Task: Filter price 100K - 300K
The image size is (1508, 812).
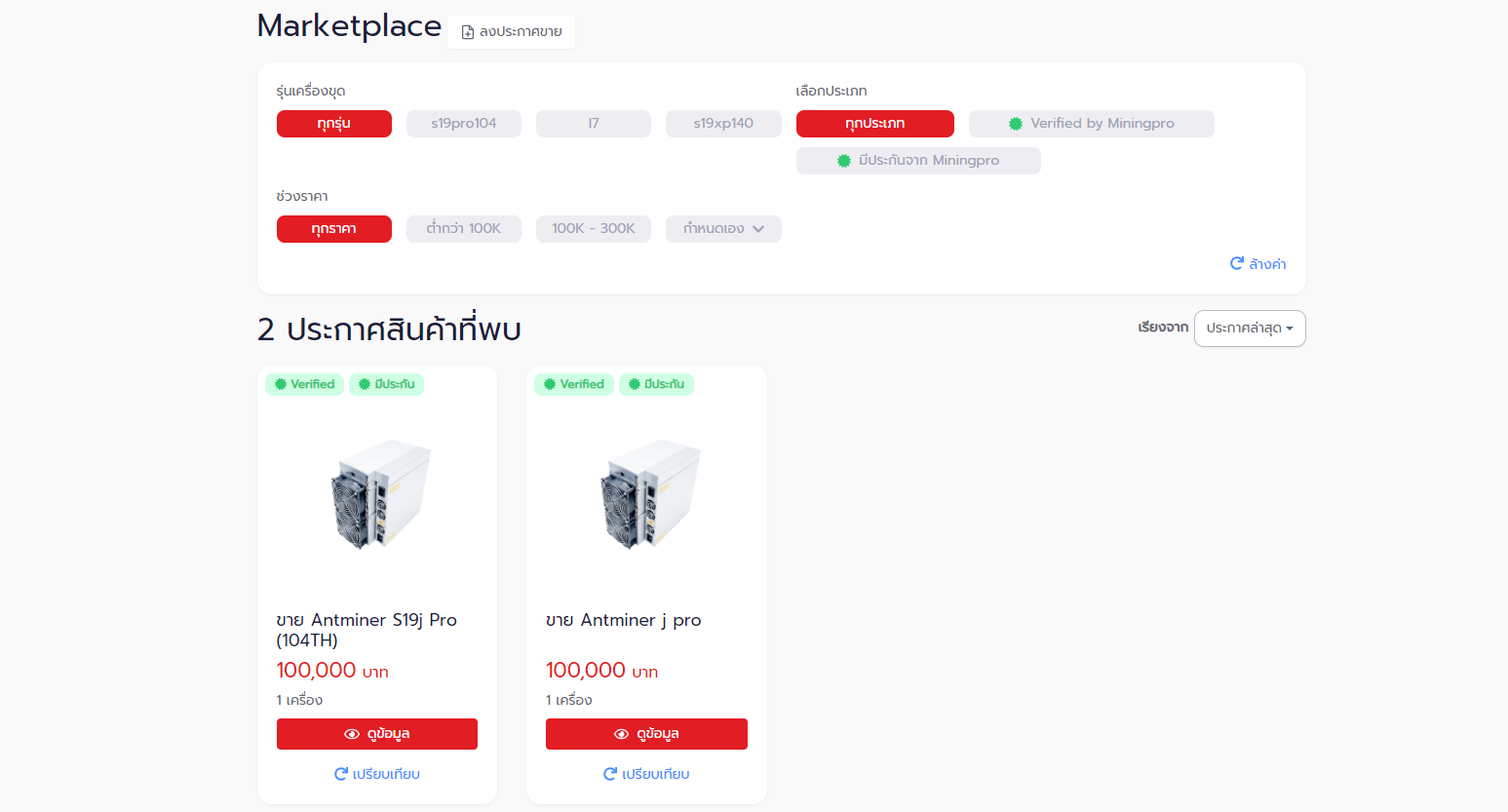Action: pyautogui.click(x=594, y=229)
